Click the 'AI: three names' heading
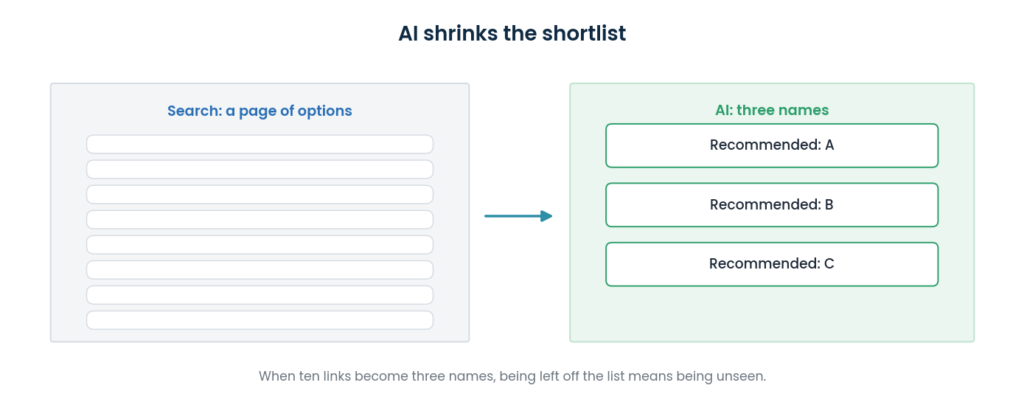This screenshot has height=405, width=1024. pyautogui.click(x=772, y=110)
